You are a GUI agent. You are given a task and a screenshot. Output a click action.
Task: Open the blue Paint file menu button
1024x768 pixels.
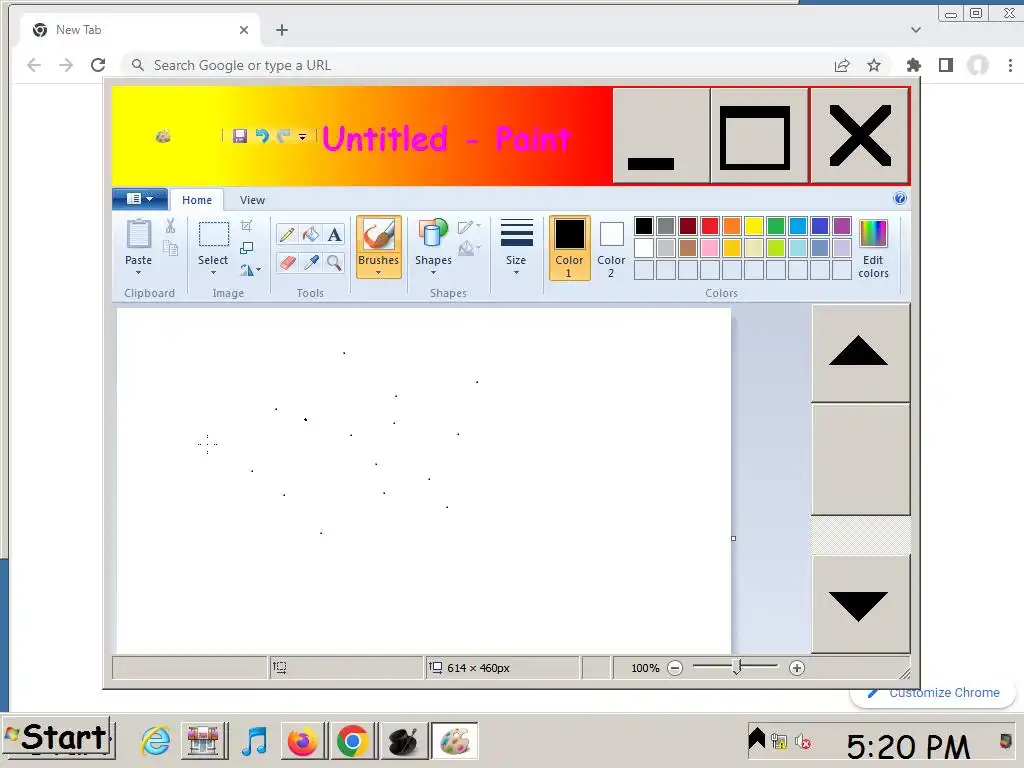click(x=140, y=199)
